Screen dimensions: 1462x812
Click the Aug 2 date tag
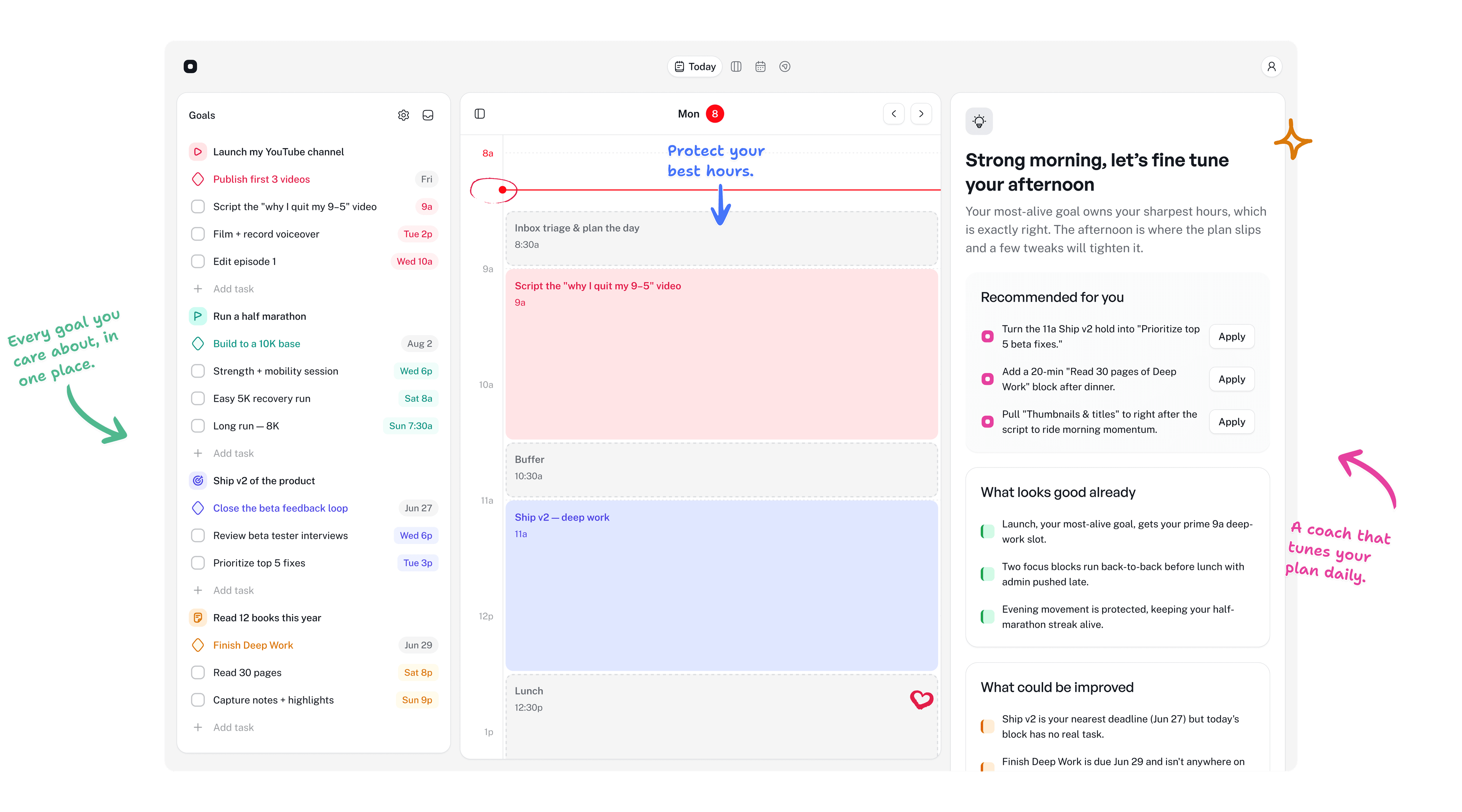pos(420,343)
